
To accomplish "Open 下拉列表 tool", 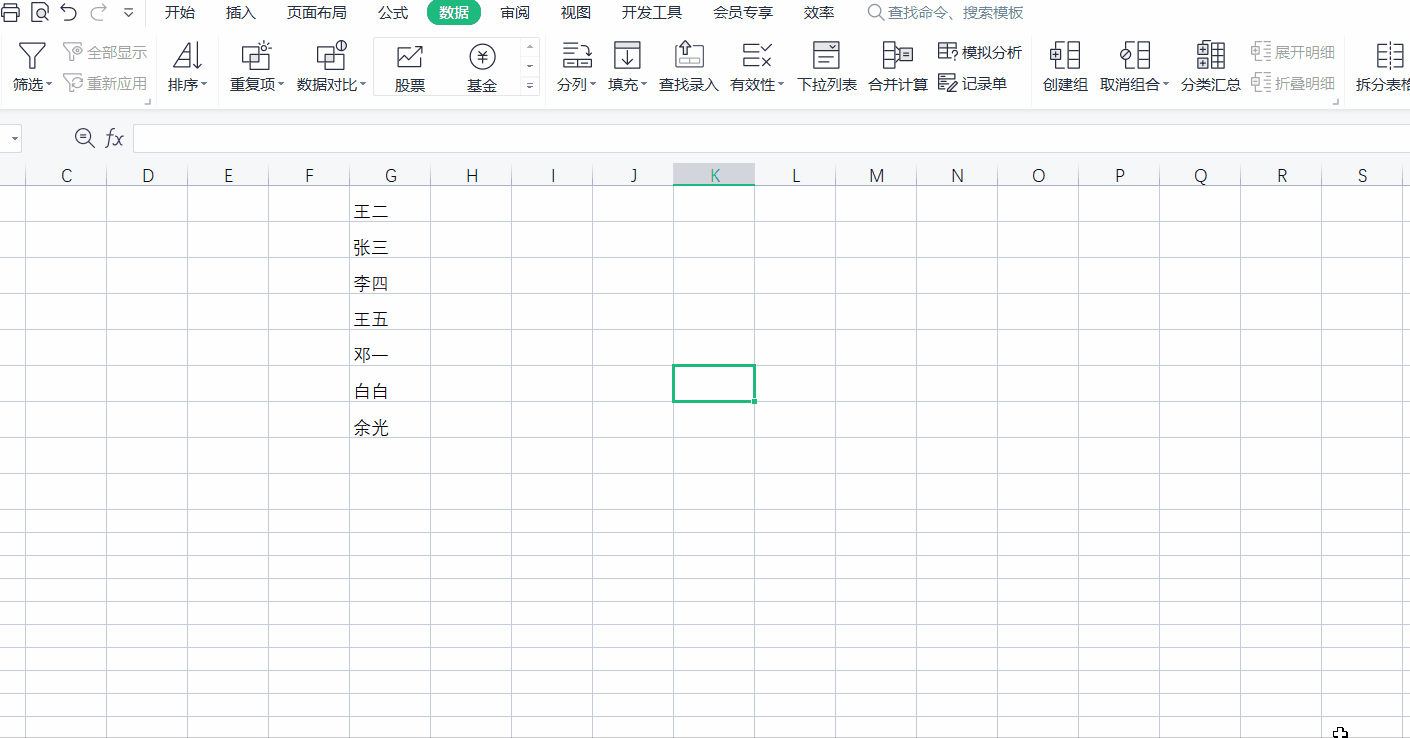I will (827, 67).
